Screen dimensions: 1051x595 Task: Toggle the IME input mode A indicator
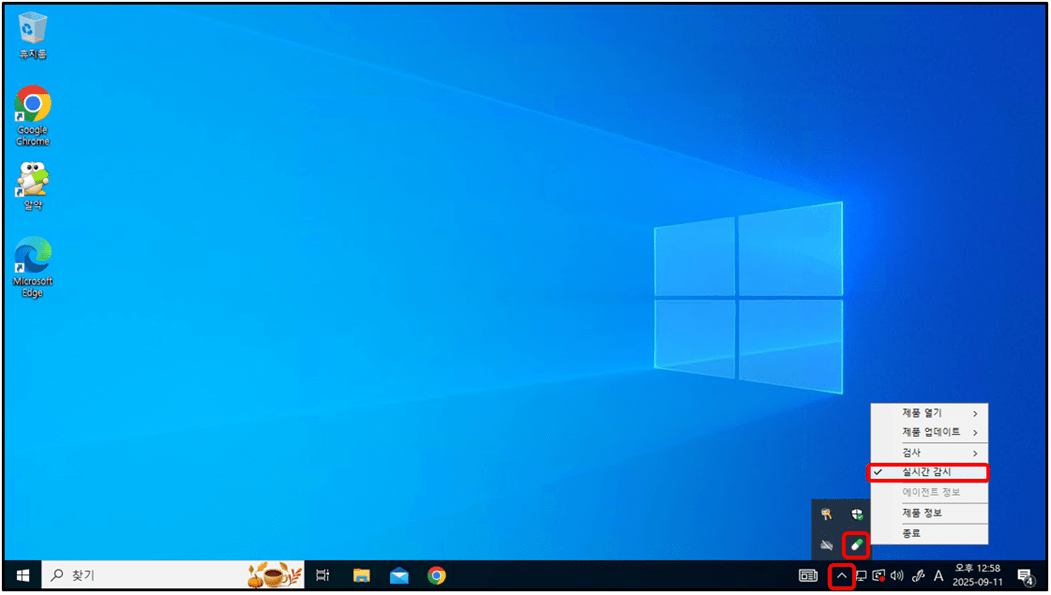(x=938, y=575)
